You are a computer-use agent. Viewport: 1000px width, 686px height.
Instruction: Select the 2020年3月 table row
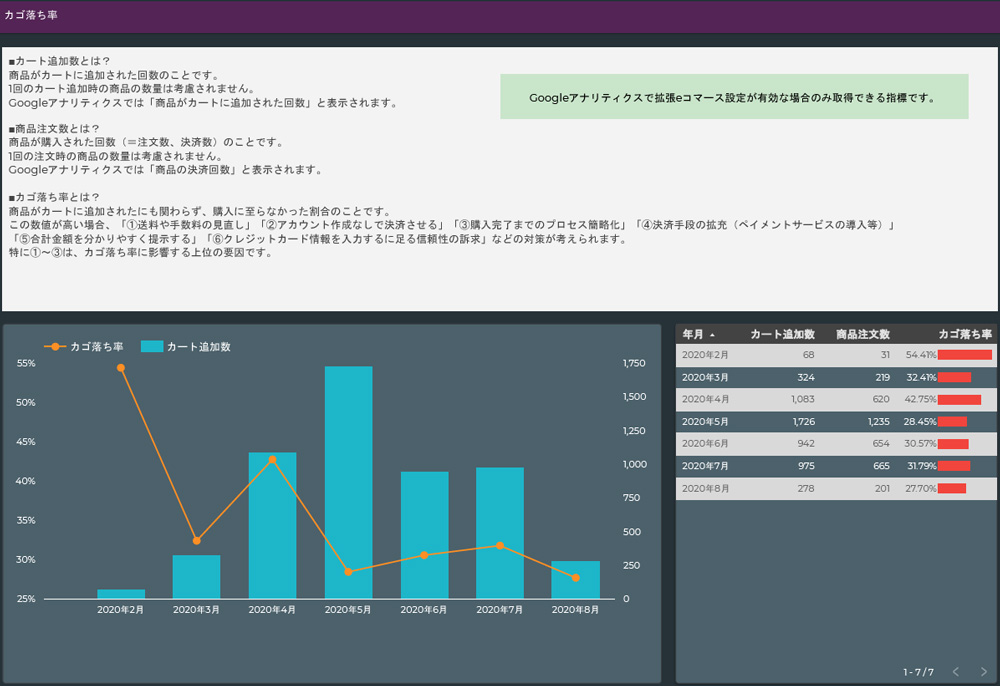pos(836,377)
